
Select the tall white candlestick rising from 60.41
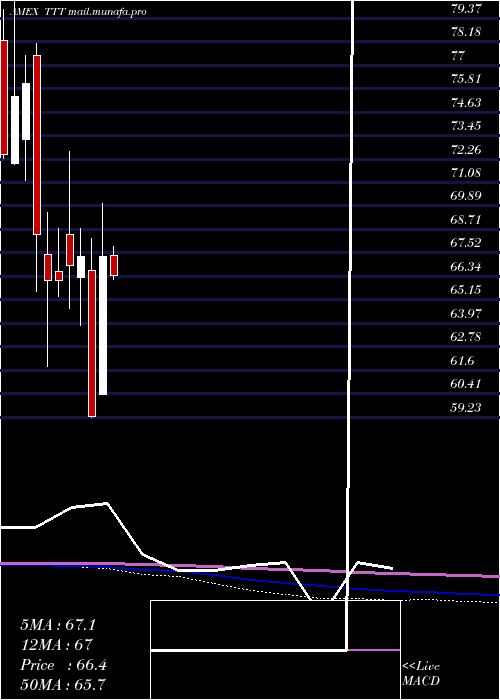pos(103,325)
